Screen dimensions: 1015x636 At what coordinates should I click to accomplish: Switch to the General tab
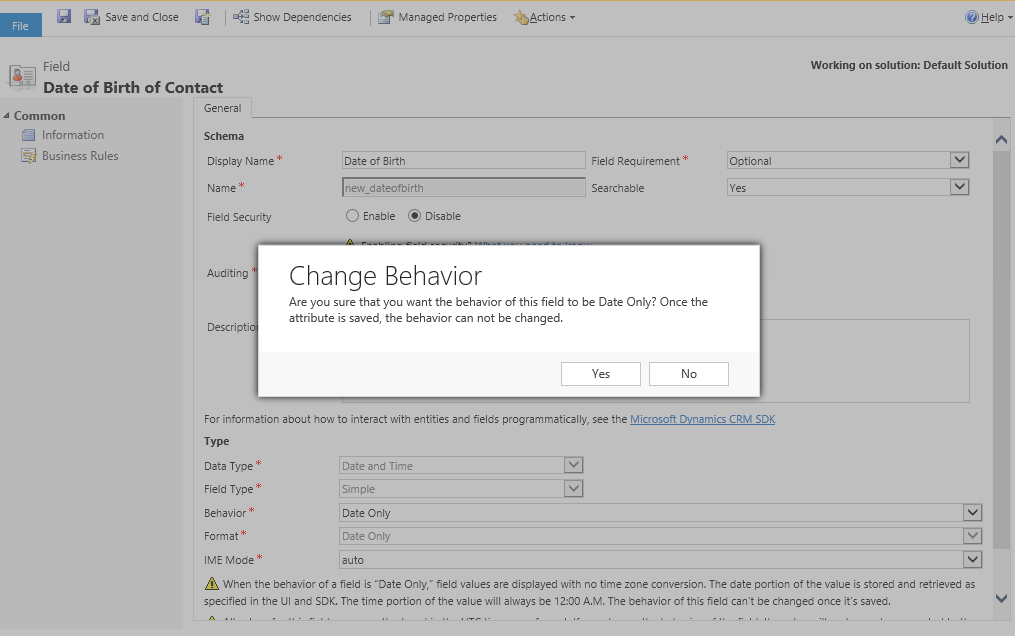[x=223, y=108]
